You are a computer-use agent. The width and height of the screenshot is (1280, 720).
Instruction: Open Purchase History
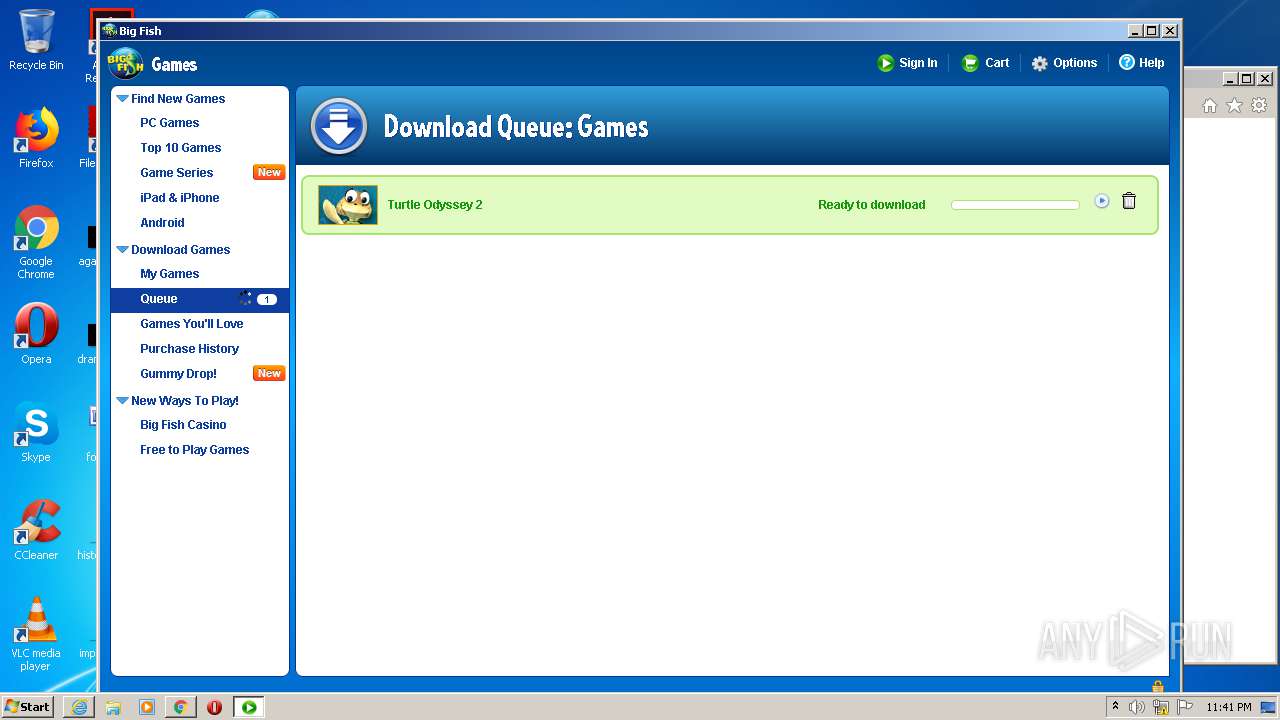[x=190, y=349]
